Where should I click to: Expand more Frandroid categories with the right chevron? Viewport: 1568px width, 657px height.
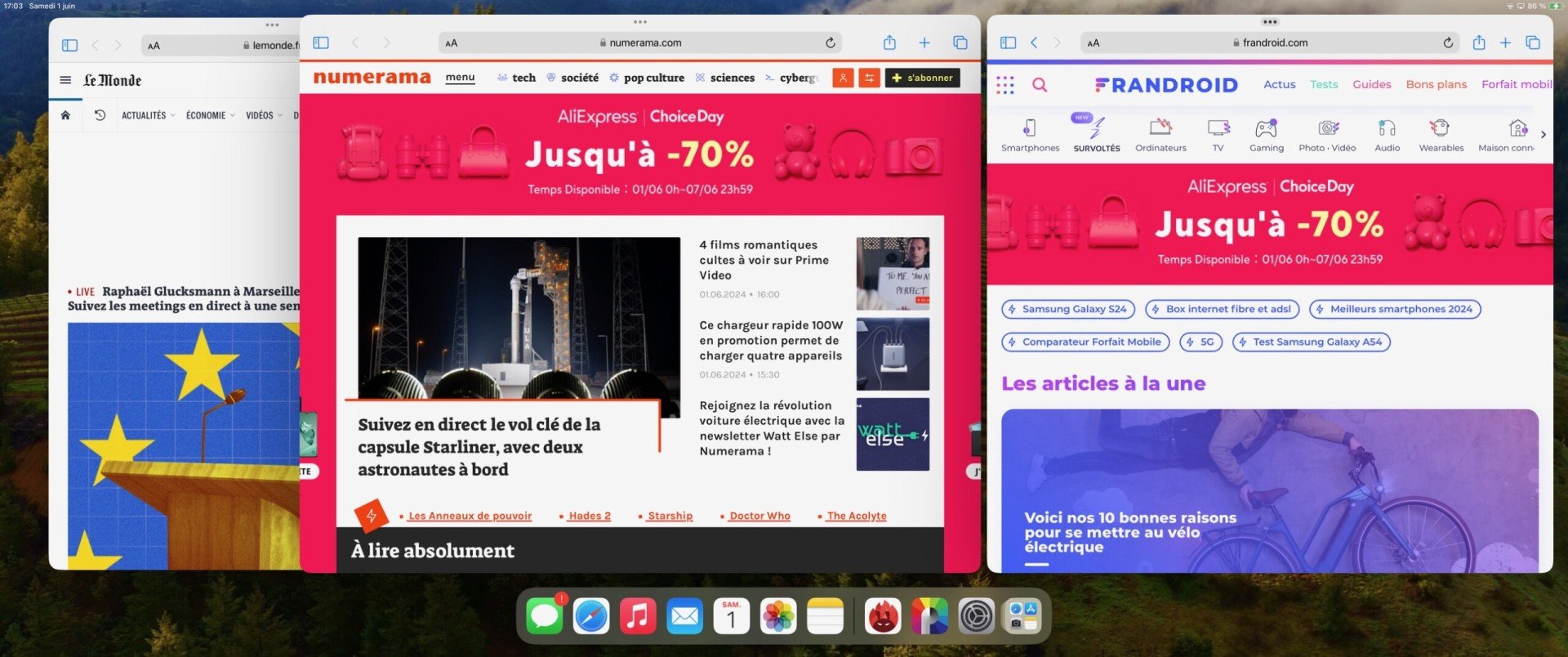pyautogui.click(x=1543, y=134)
